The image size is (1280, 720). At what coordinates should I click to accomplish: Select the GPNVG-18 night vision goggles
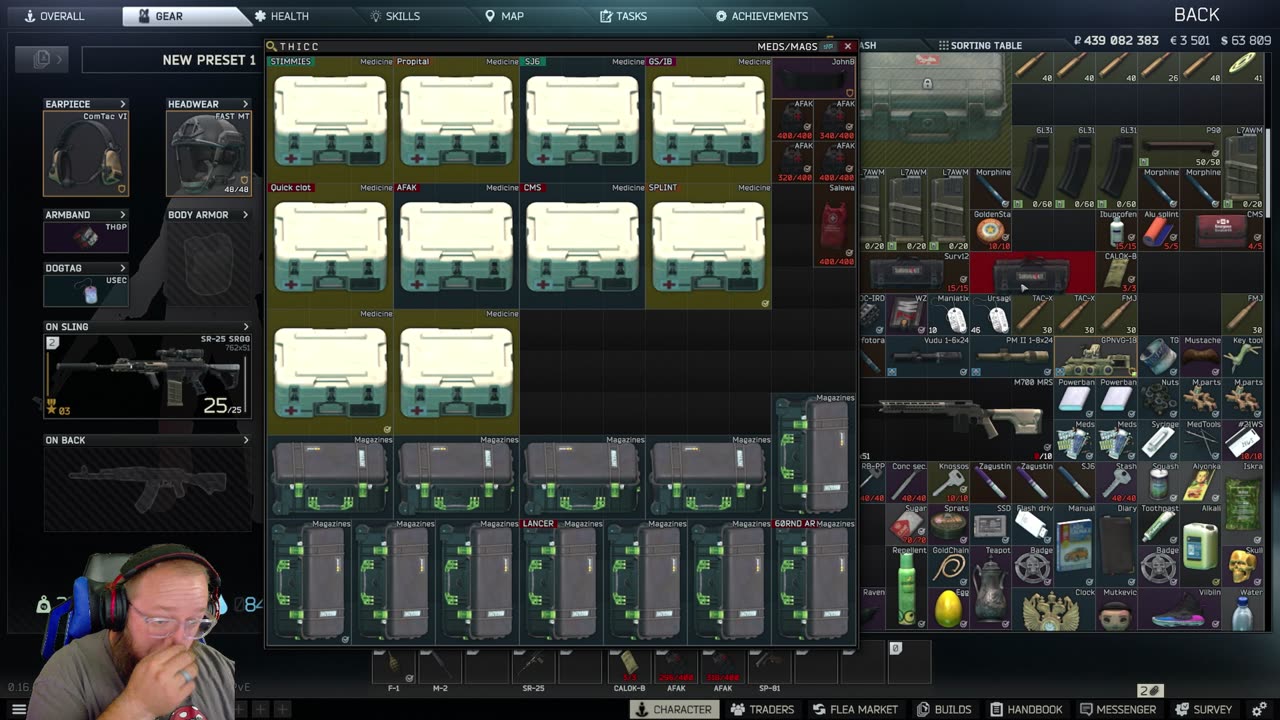coord(1095,357)
